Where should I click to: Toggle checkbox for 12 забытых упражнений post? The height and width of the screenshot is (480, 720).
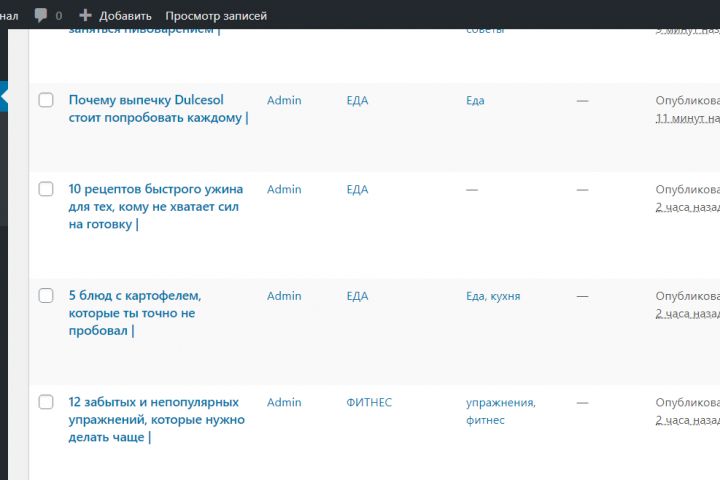click(x=46, y=402)
